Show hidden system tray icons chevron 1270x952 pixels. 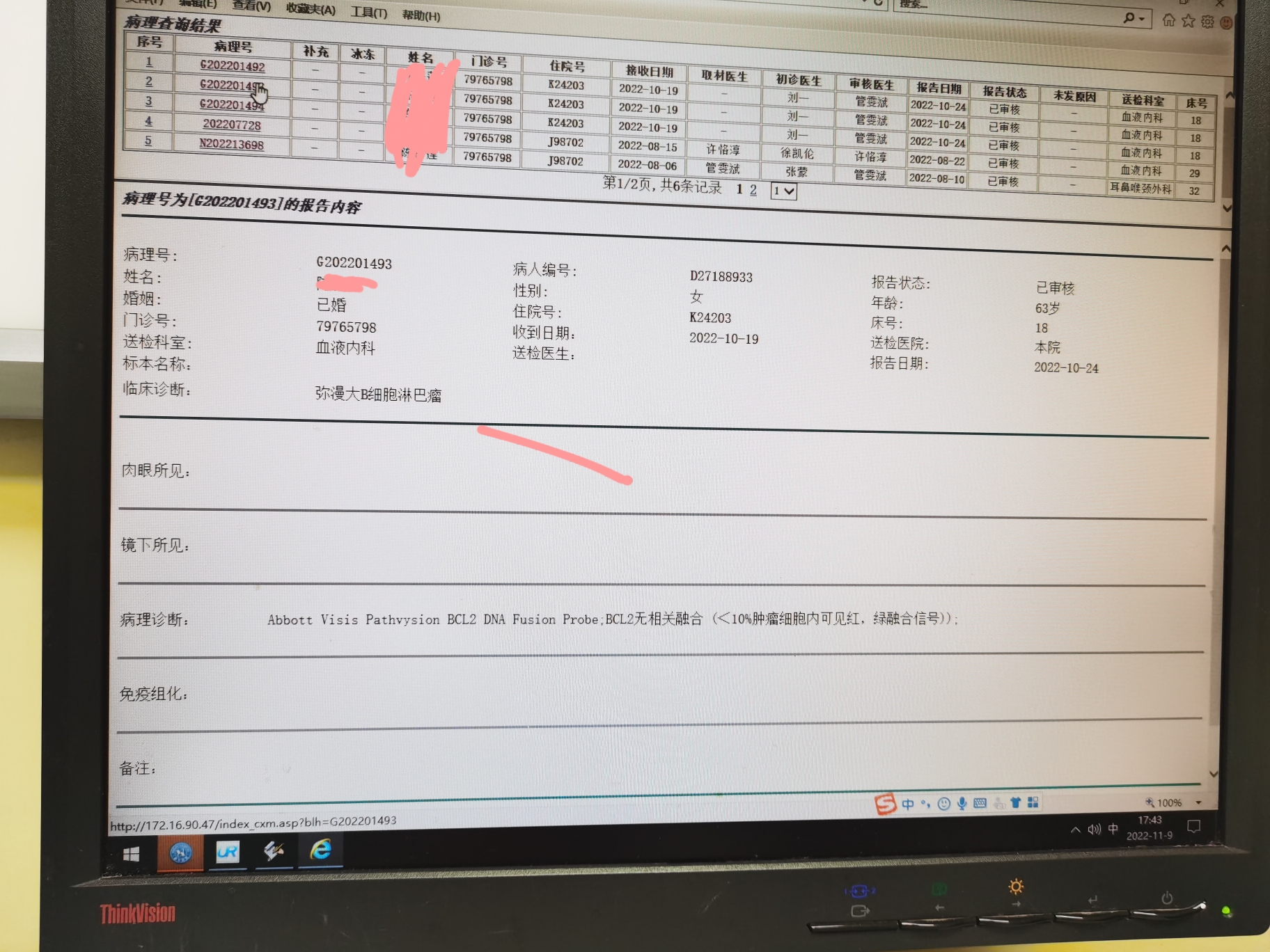(x=1076, y=830)
